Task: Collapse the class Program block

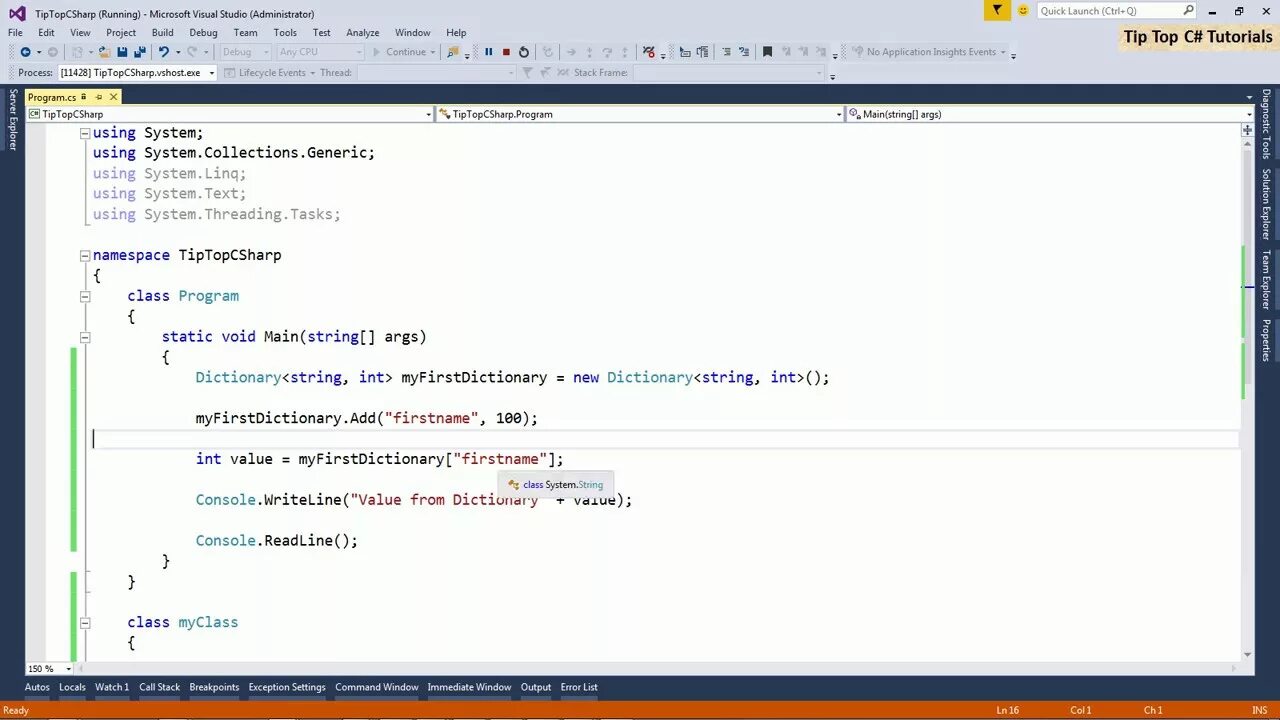Action: coord(85,297)
